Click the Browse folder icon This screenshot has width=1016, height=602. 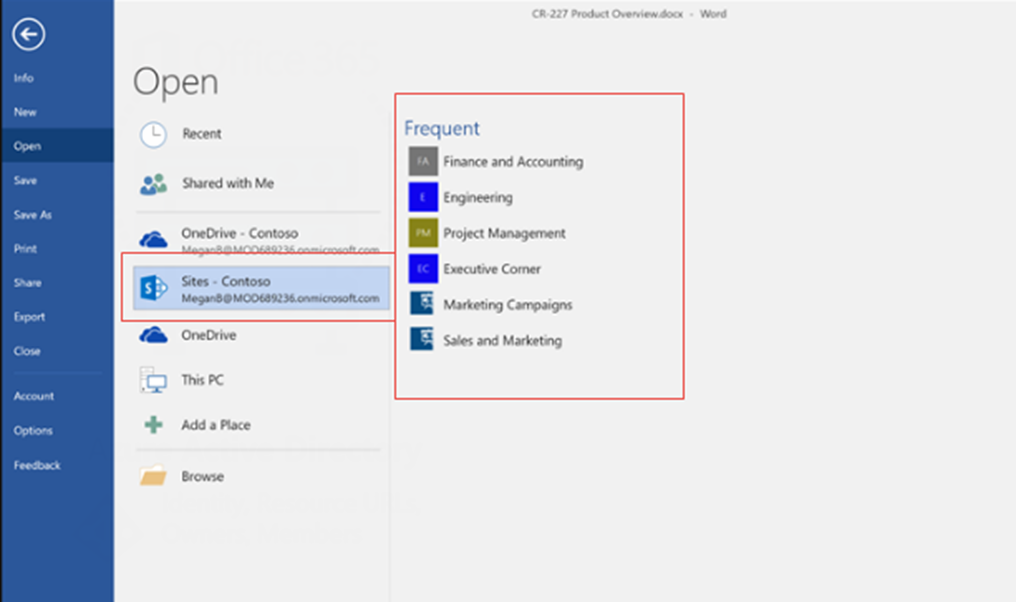[x=154, y=476]
